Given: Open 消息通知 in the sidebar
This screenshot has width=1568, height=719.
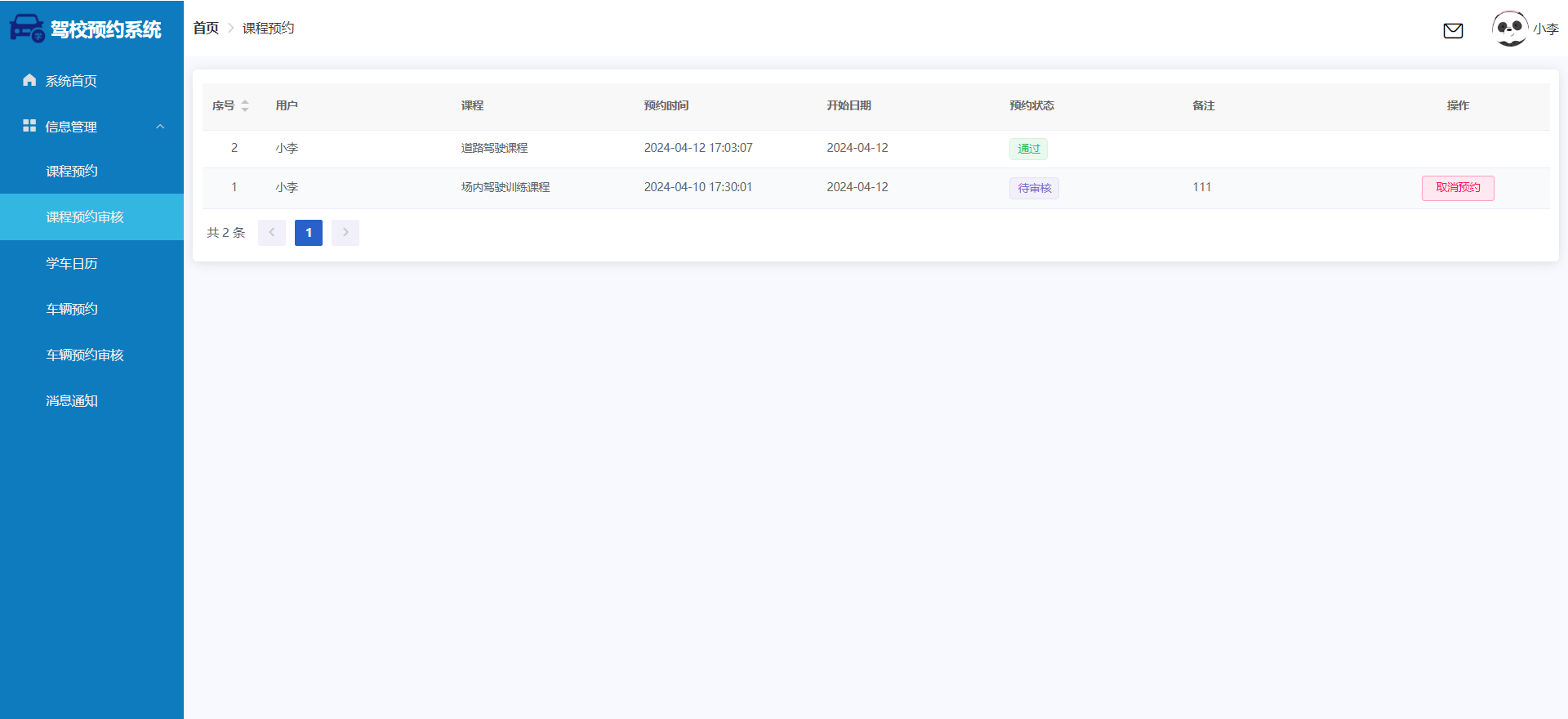Looking at the screenshot, I should 91,400.
